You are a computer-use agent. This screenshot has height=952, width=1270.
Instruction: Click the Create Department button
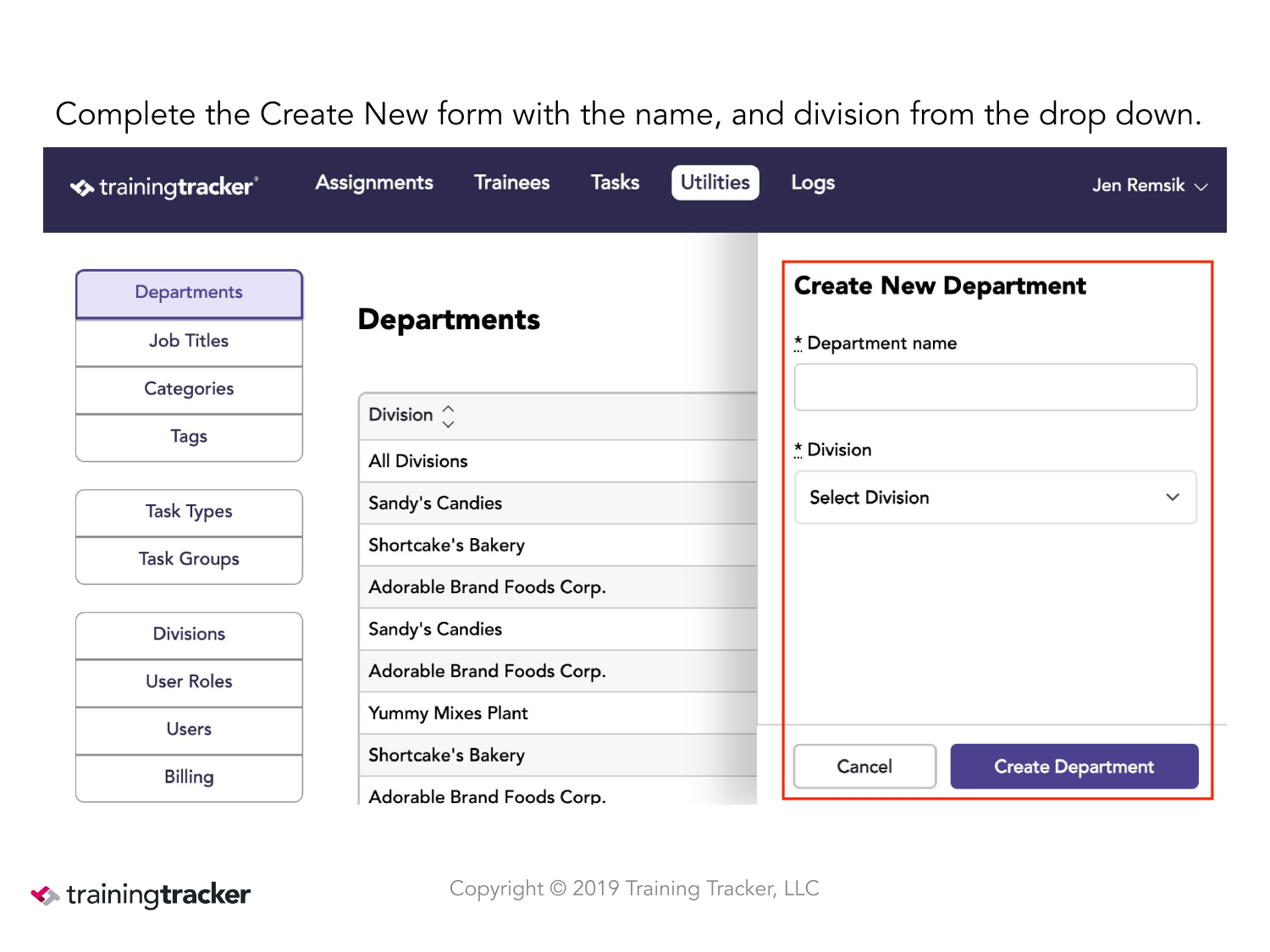[1074, 767]
